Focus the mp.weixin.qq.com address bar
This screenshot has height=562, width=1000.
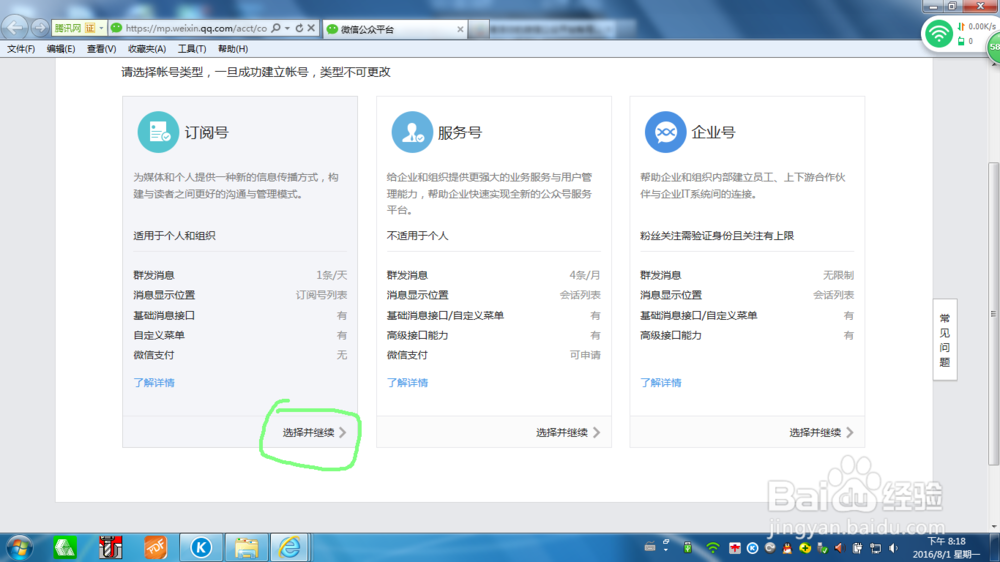point(196,28)
